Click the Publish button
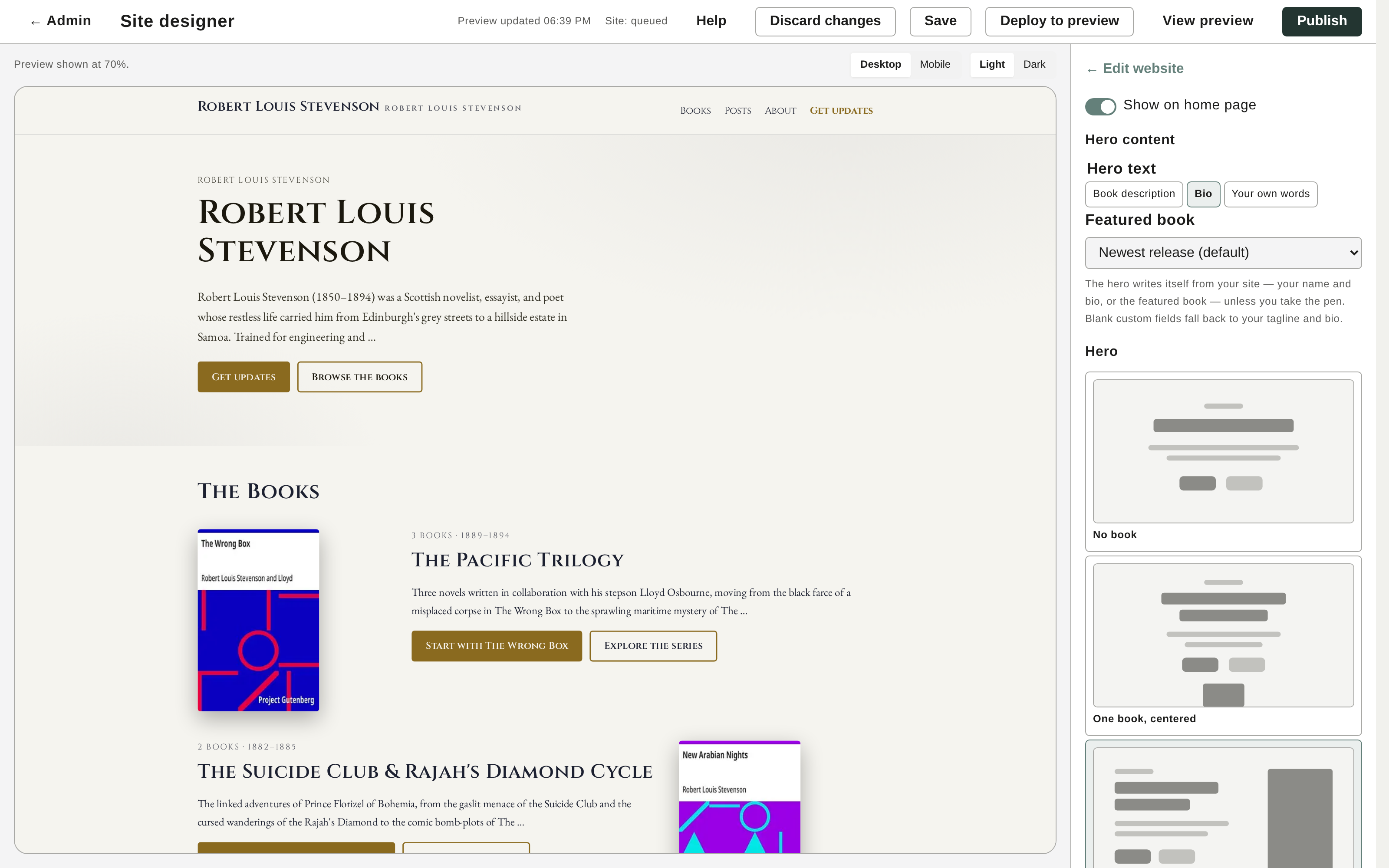The width and height of the screenshot is (1389, 868). coord(1321,21)
